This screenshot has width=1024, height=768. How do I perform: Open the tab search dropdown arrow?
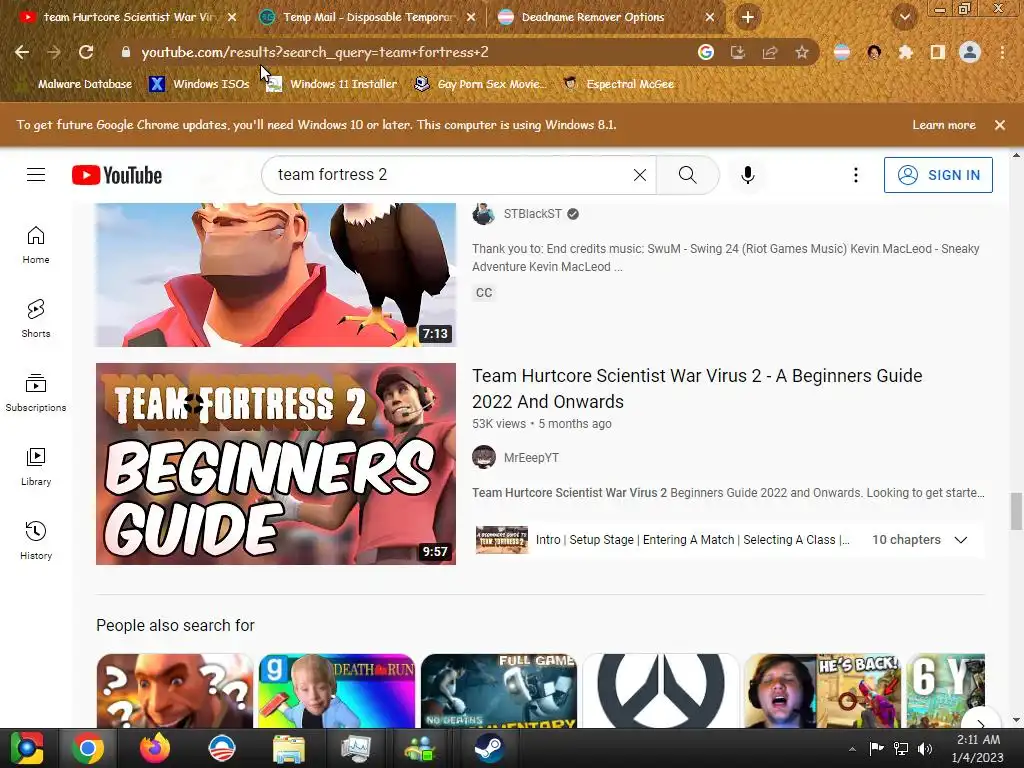905,18
